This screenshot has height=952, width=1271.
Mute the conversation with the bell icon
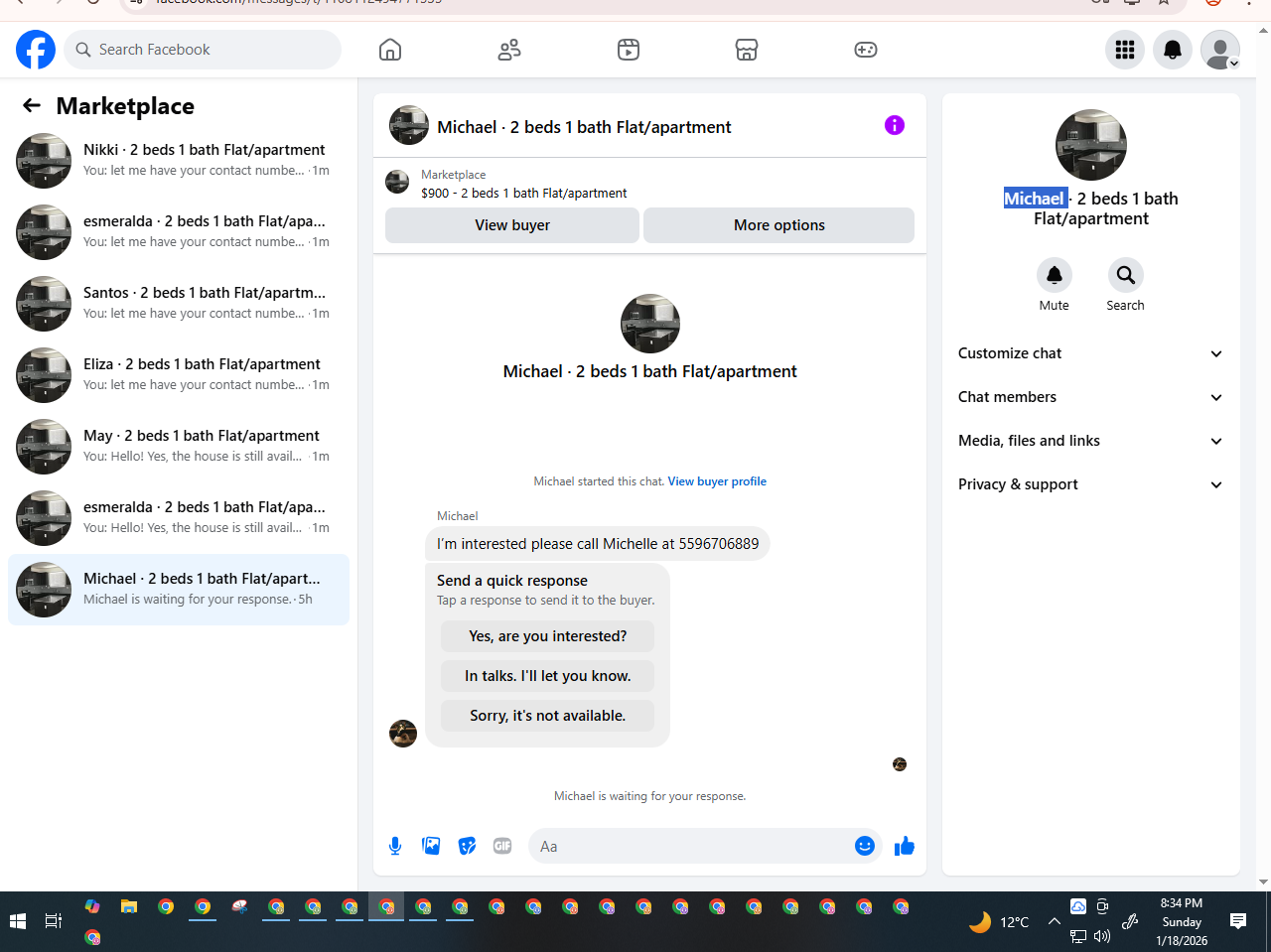click(x=1055, y=275)
